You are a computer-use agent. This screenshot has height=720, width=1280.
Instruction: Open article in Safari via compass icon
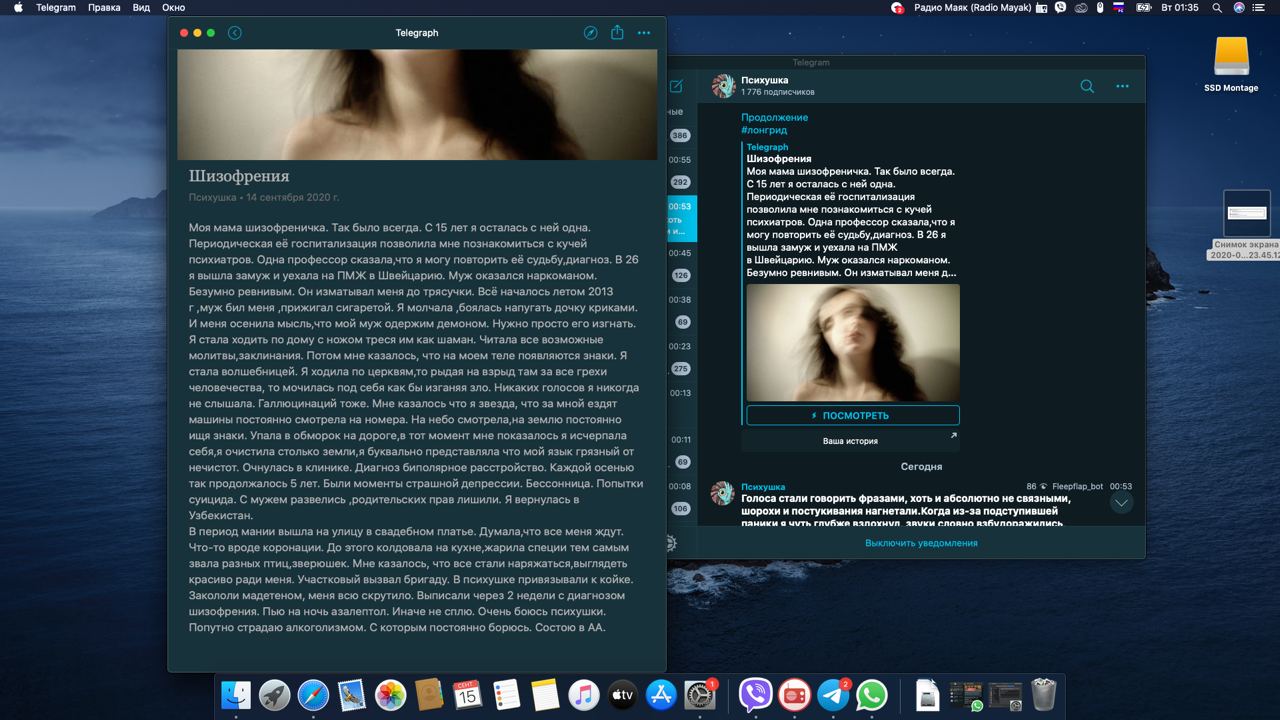[591, 33]
